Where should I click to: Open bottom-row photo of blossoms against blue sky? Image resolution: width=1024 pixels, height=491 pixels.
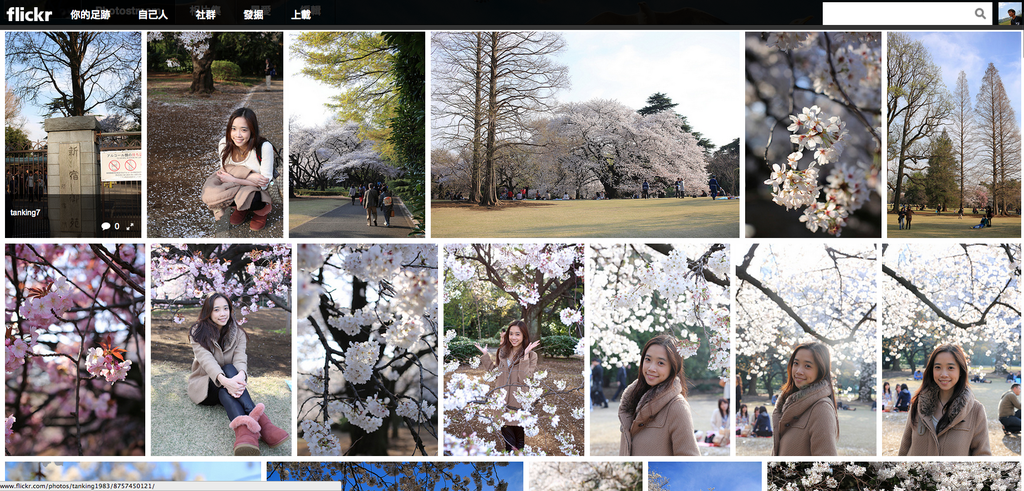click(x=395, y=477)
